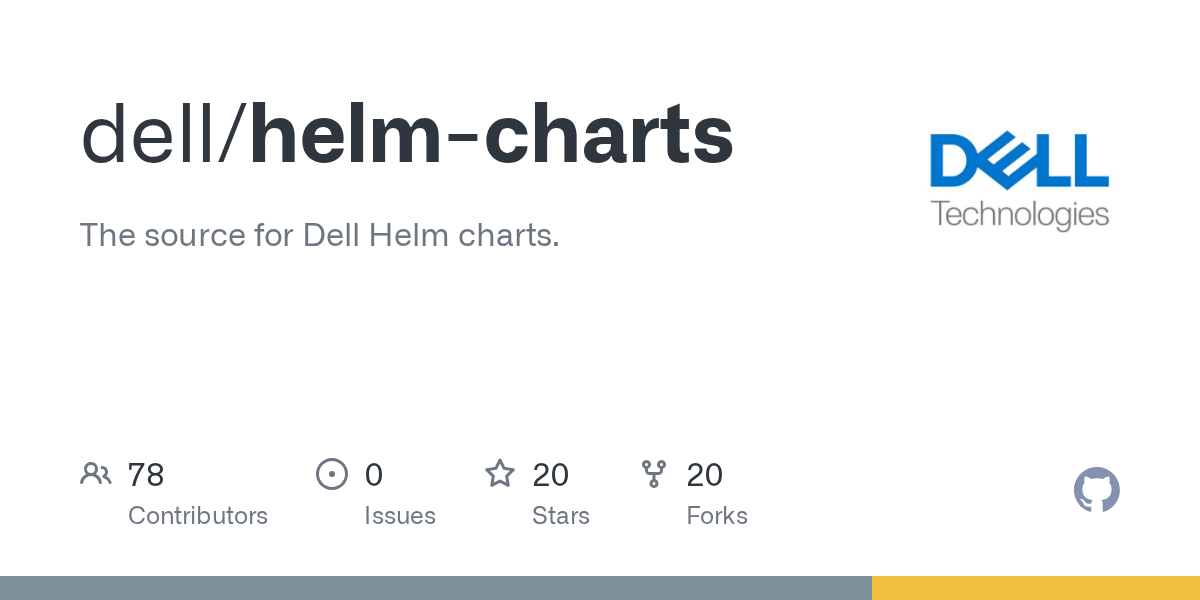Select the description text about Dell Helm charts
This screenshot has width=1200, height=600.
click(x=319, y=236)
